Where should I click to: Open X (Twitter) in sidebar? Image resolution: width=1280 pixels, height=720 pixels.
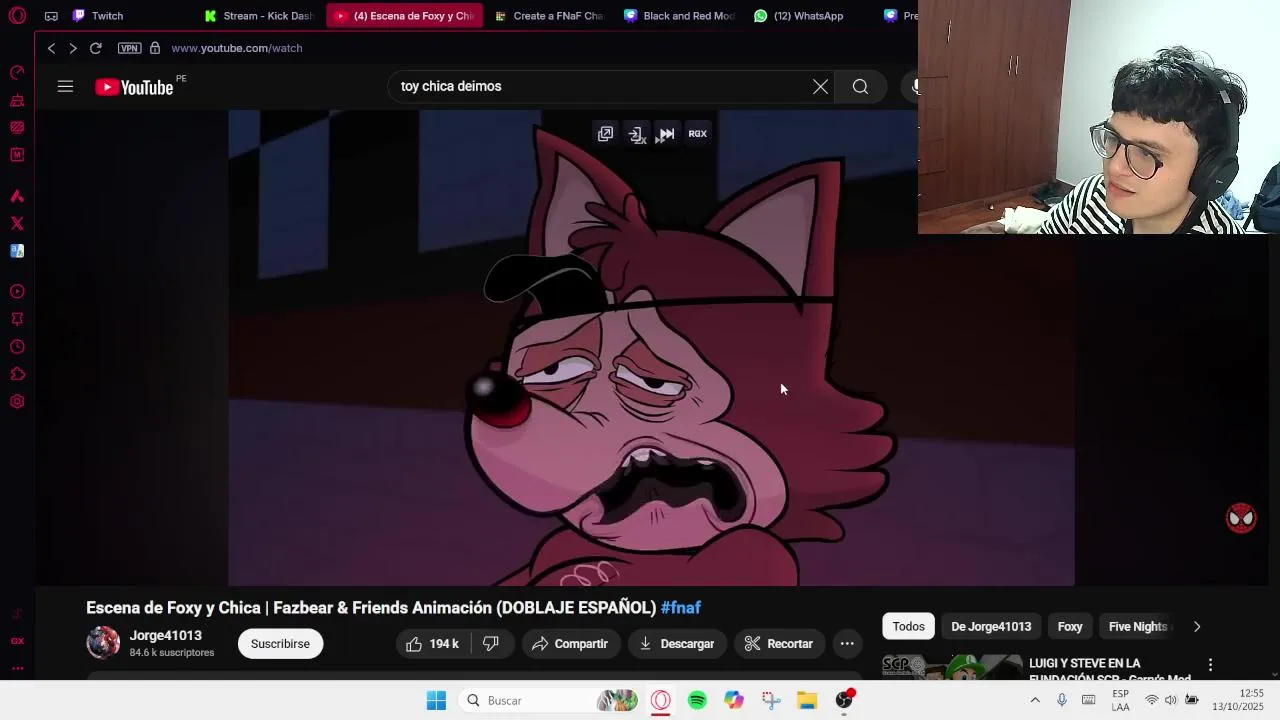tap(17, 223)
